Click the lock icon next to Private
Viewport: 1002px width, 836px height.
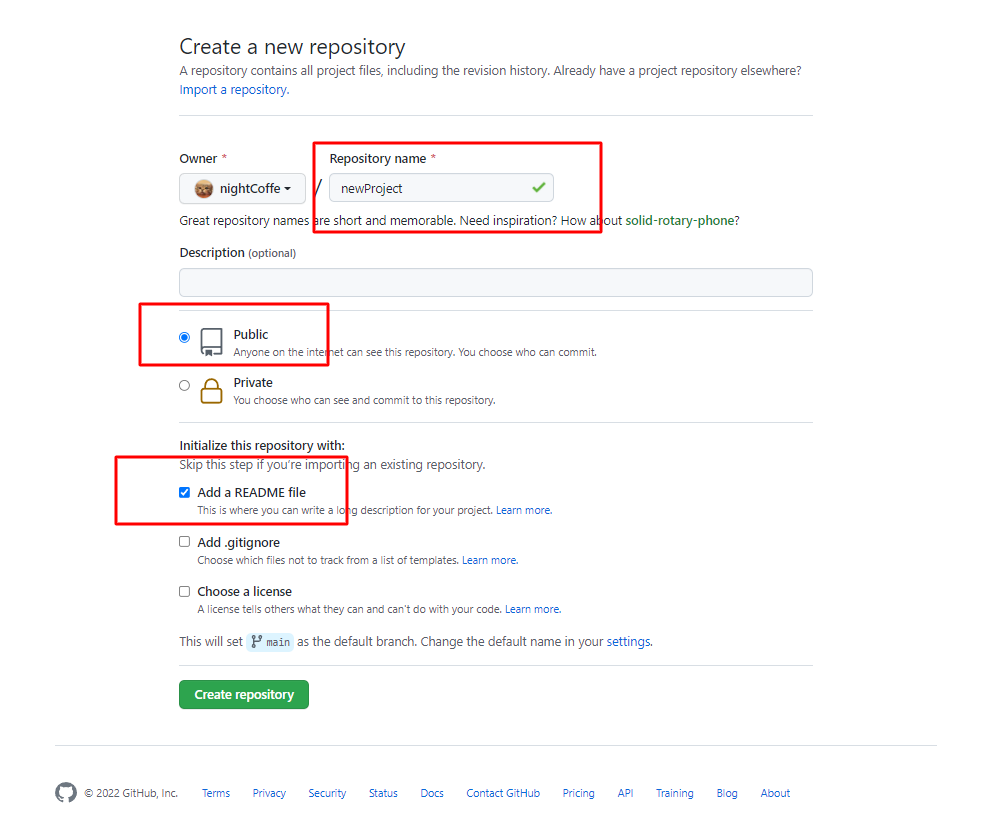[x=211, y=390]
